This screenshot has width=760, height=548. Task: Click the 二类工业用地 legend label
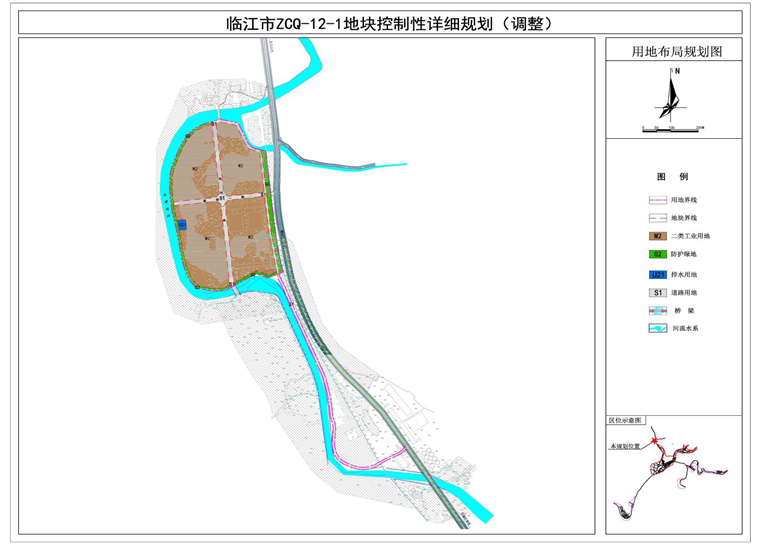[691, 236]
